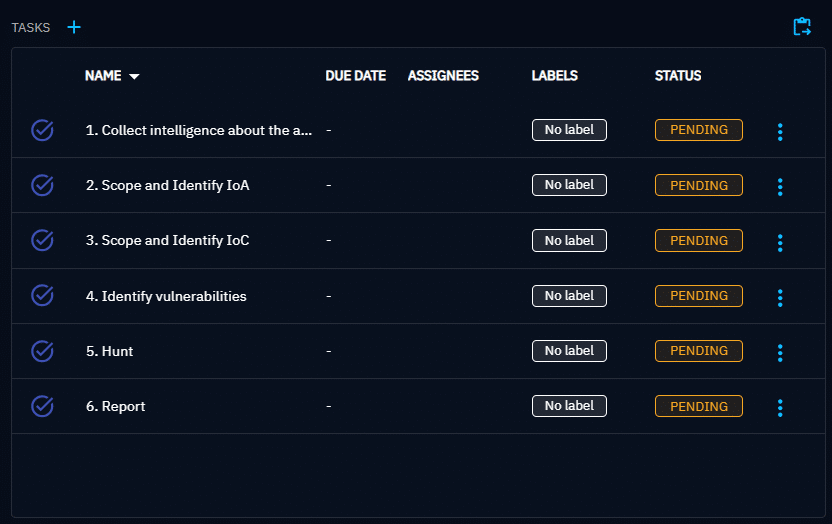
Task: Open the three-dot menu for the Hunt task
Action: pos(780,352)
